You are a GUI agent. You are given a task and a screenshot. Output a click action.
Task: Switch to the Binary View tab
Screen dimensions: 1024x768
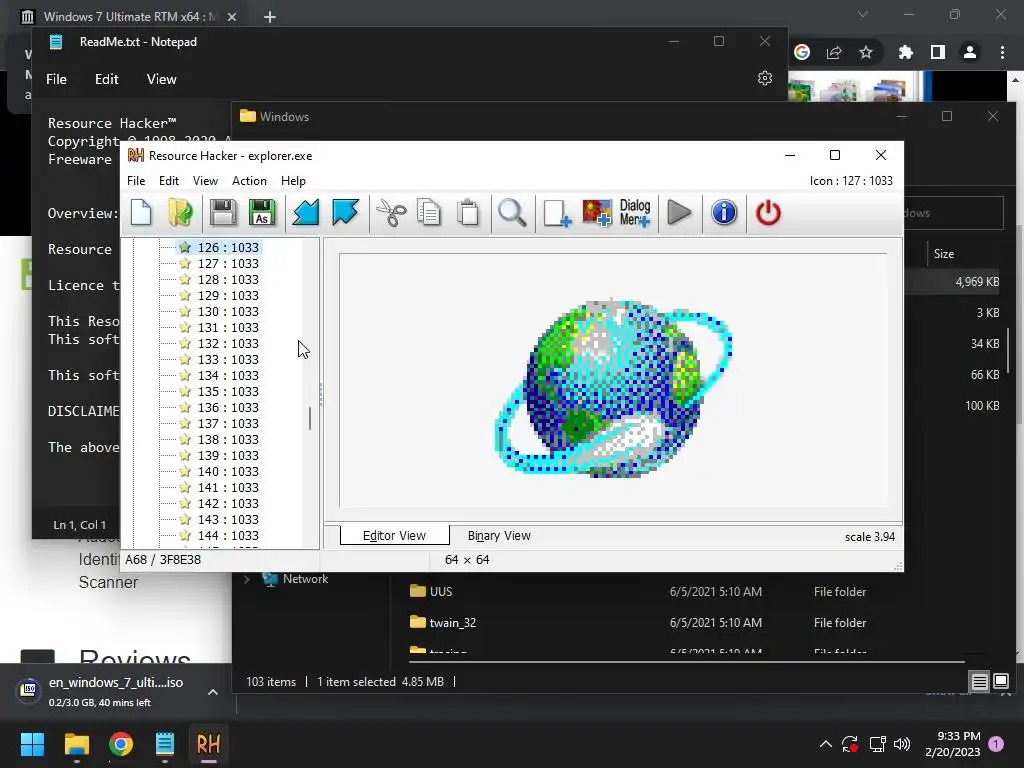pos(499,536)
